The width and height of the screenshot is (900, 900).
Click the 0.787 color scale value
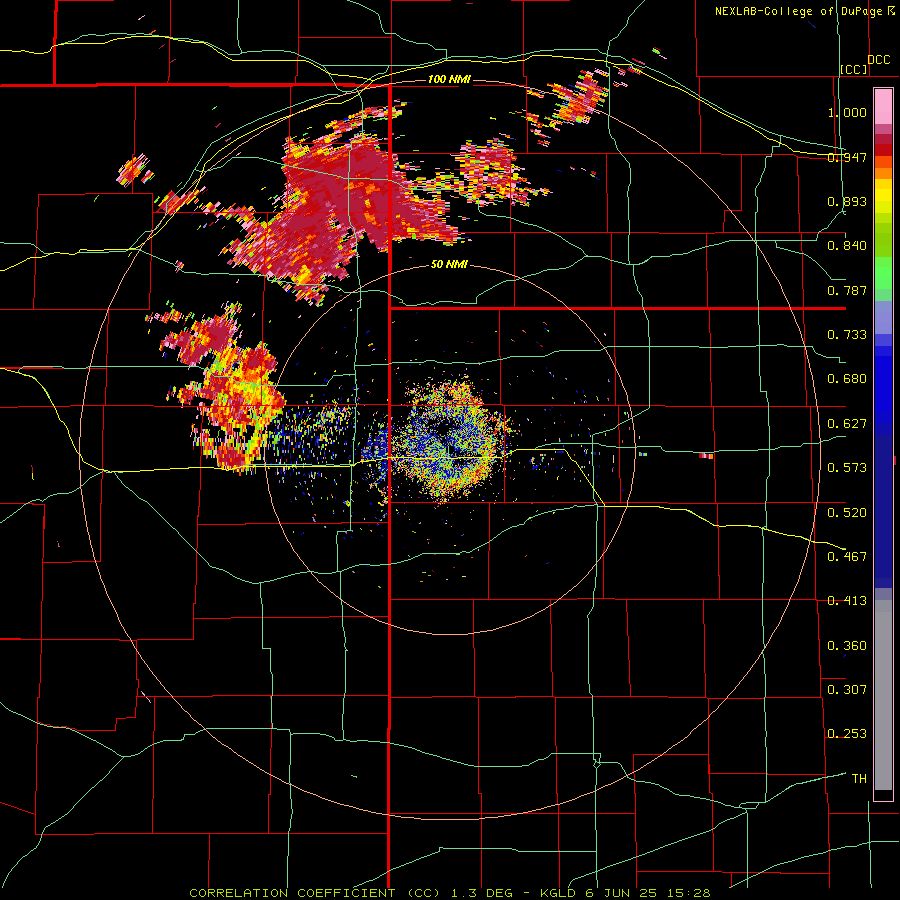(x=847, y=290)
